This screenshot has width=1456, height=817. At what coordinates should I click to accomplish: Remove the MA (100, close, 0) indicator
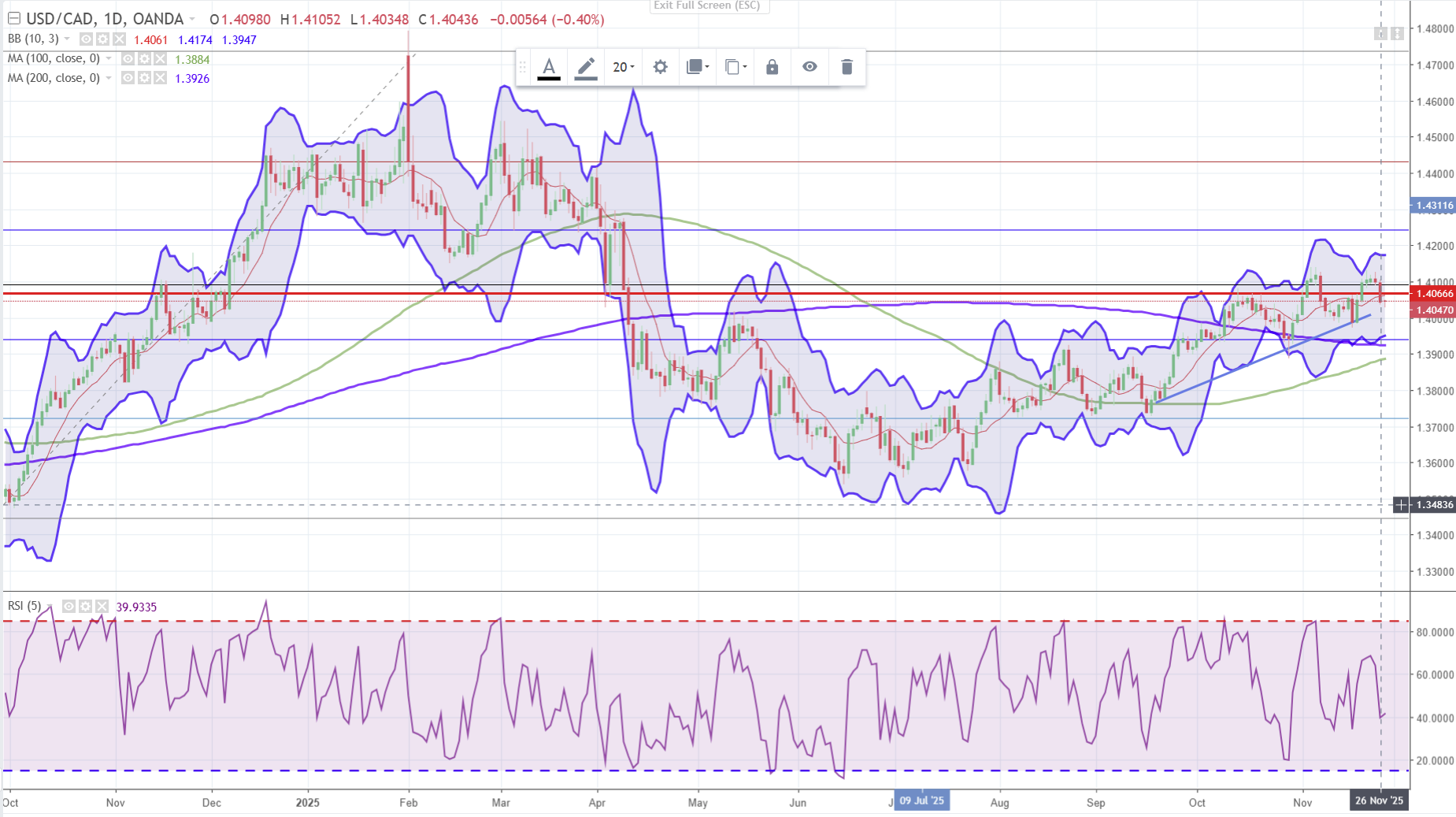click(x=161, y=59)
